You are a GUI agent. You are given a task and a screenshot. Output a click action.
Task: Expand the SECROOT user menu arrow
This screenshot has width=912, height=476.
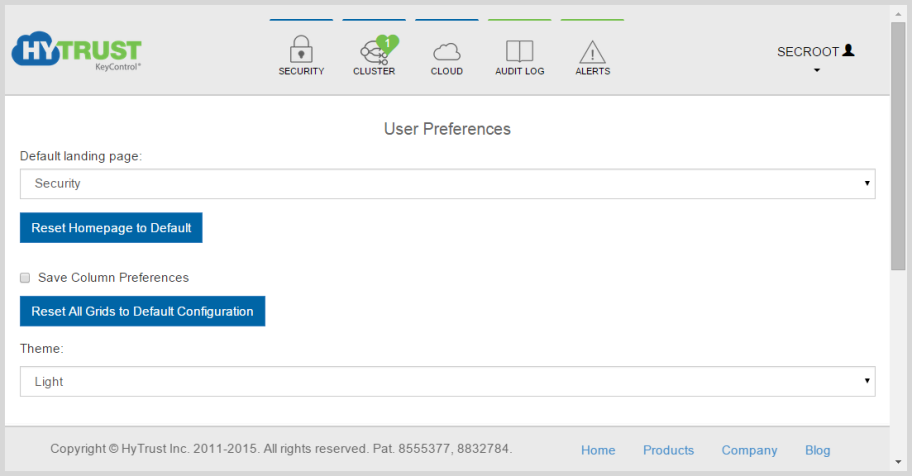pyautogui.click(x=817, y=70)
